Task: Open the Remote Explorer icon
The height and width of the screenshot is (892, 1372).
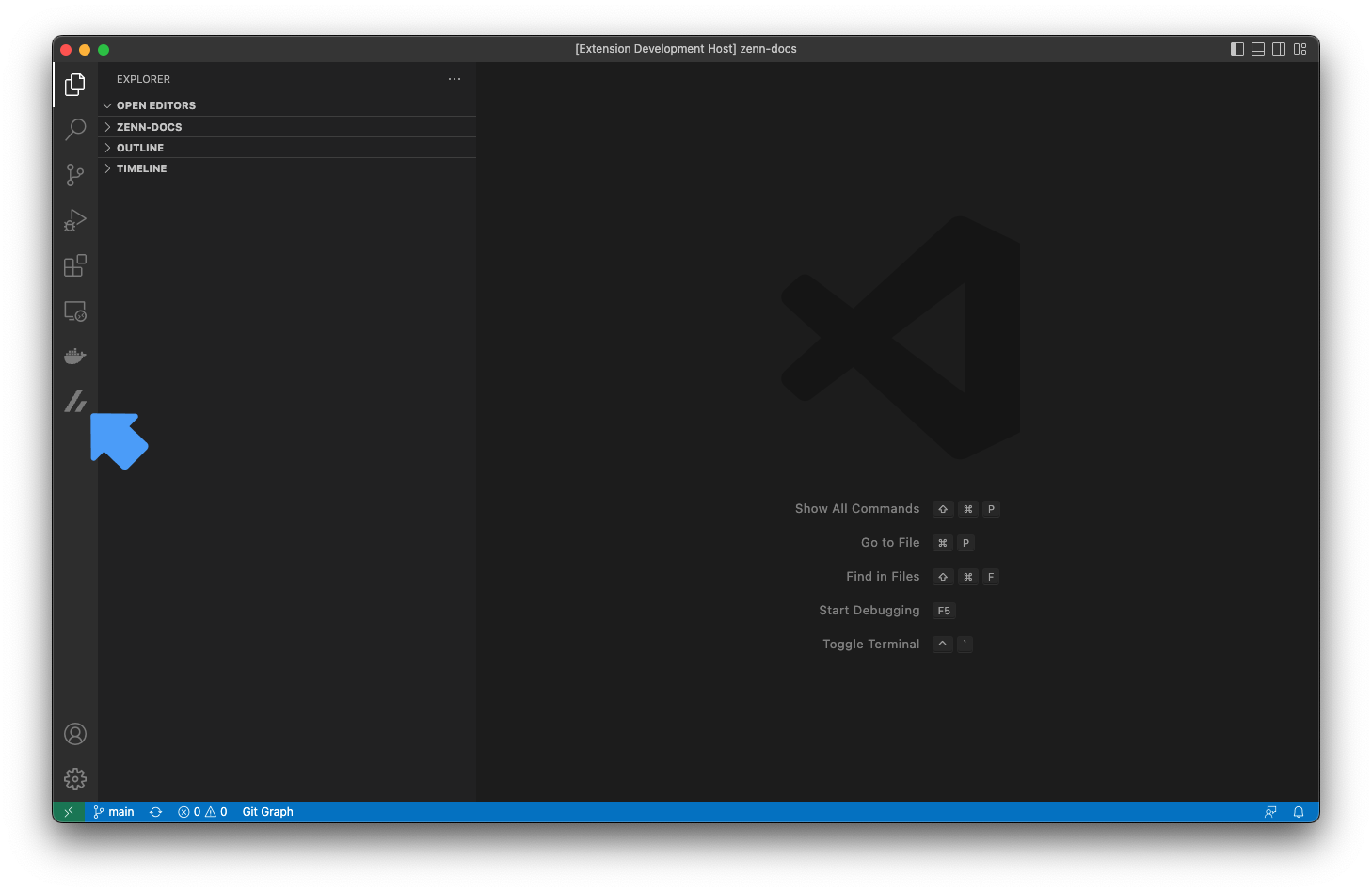Action: point(75,311)
